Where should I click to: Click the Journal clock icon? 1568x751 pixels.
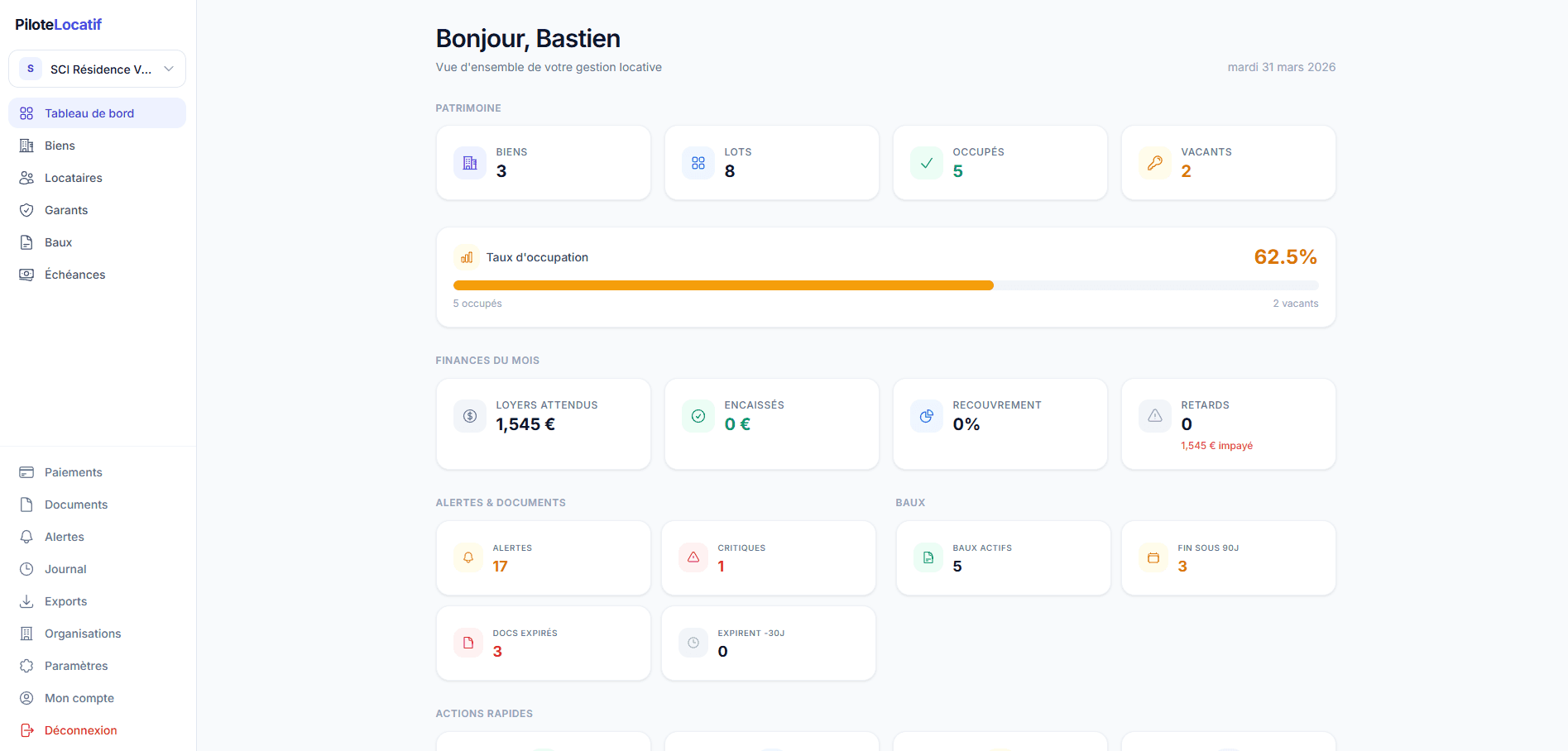point(27,568)
